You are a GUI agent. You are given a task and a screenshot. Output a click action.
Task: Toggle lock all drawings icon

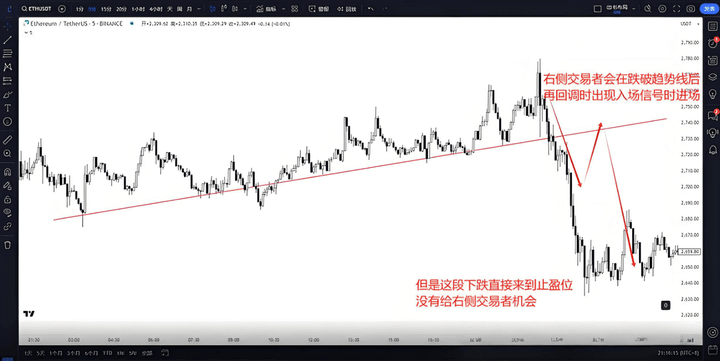tap(7, 200)
